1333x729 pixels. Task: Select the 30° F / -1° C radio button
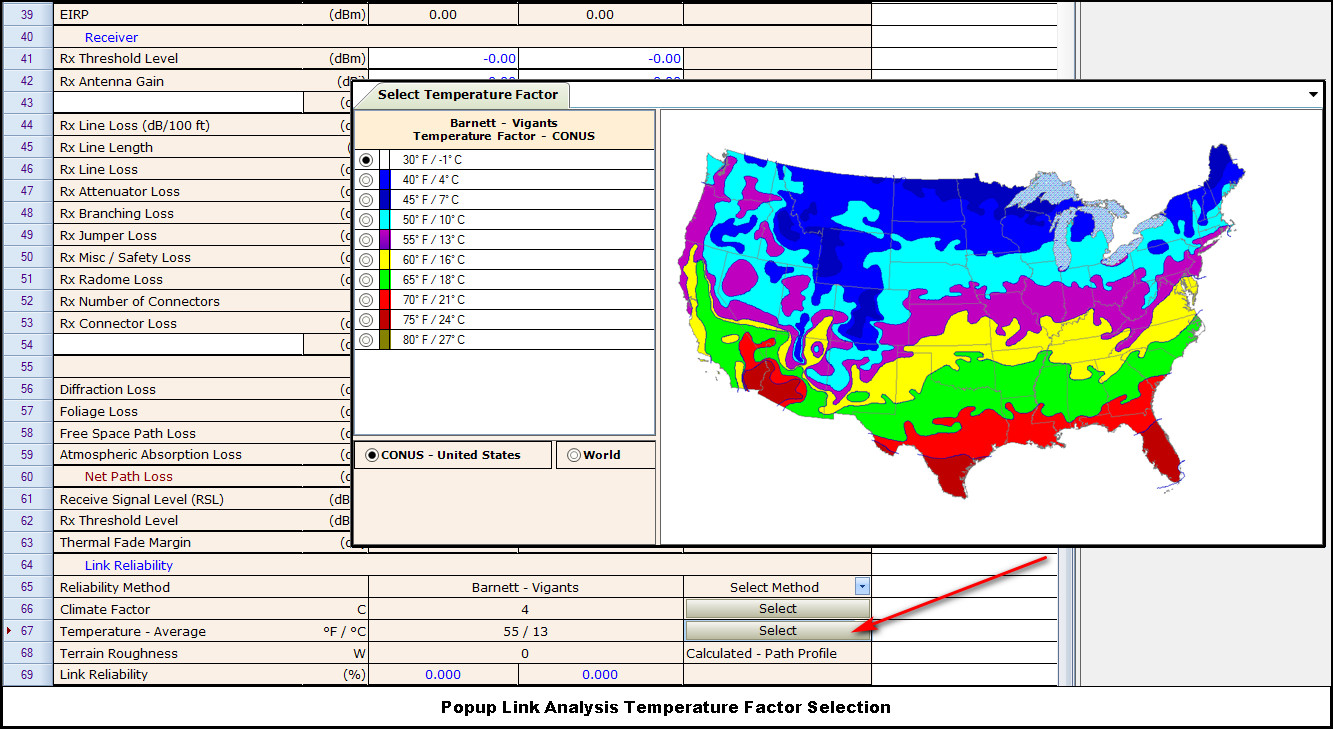pos(366,160)
